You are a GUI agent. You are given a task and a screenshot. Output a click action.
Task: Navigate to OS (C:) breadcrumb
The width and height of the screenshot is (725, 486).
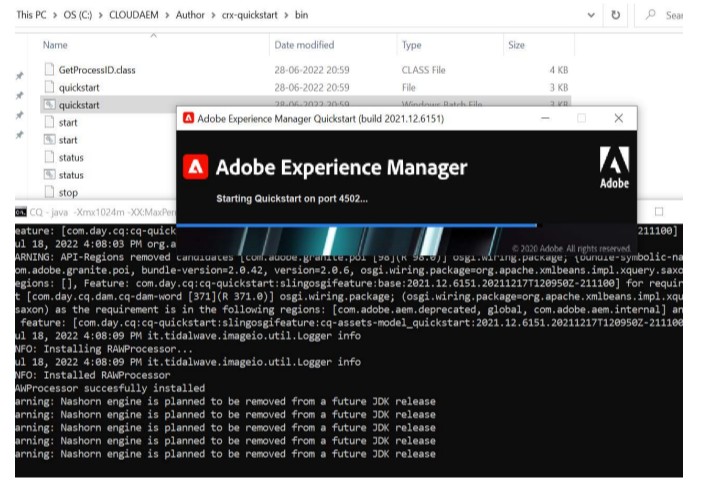78,15
